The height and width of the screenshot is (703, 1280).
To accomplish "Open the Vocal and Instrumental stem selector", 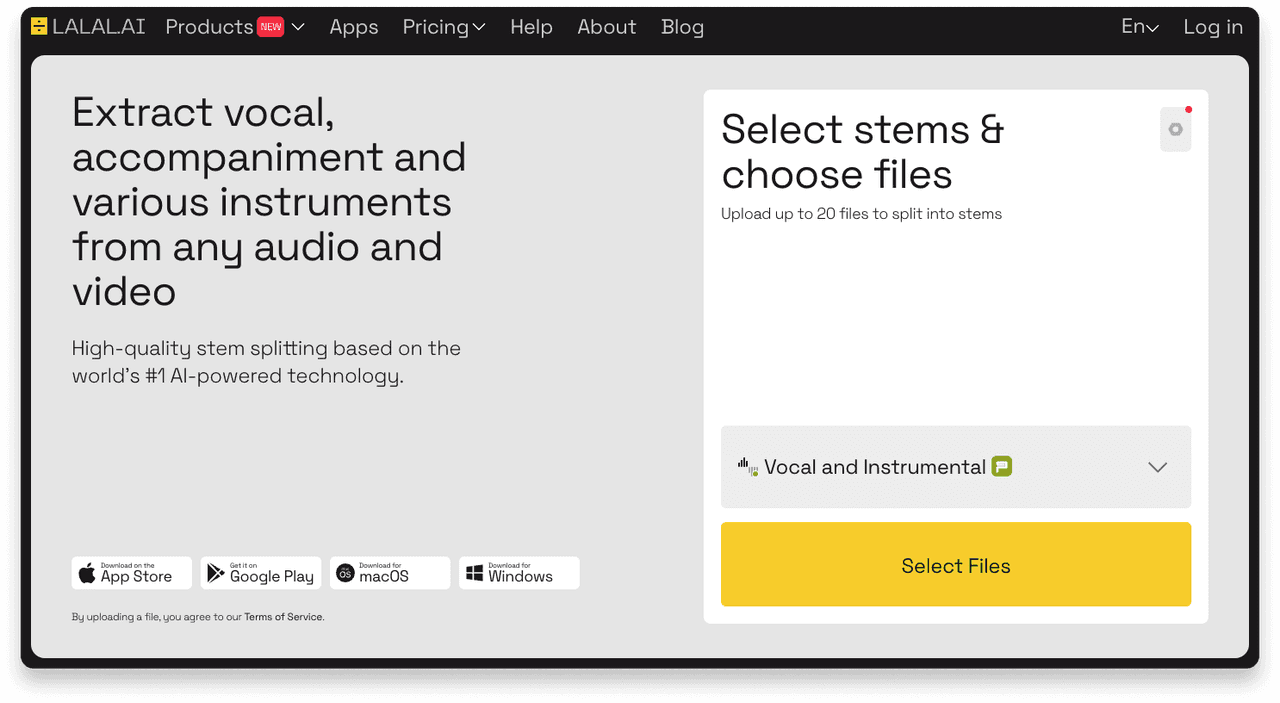I will pos(955,466).
